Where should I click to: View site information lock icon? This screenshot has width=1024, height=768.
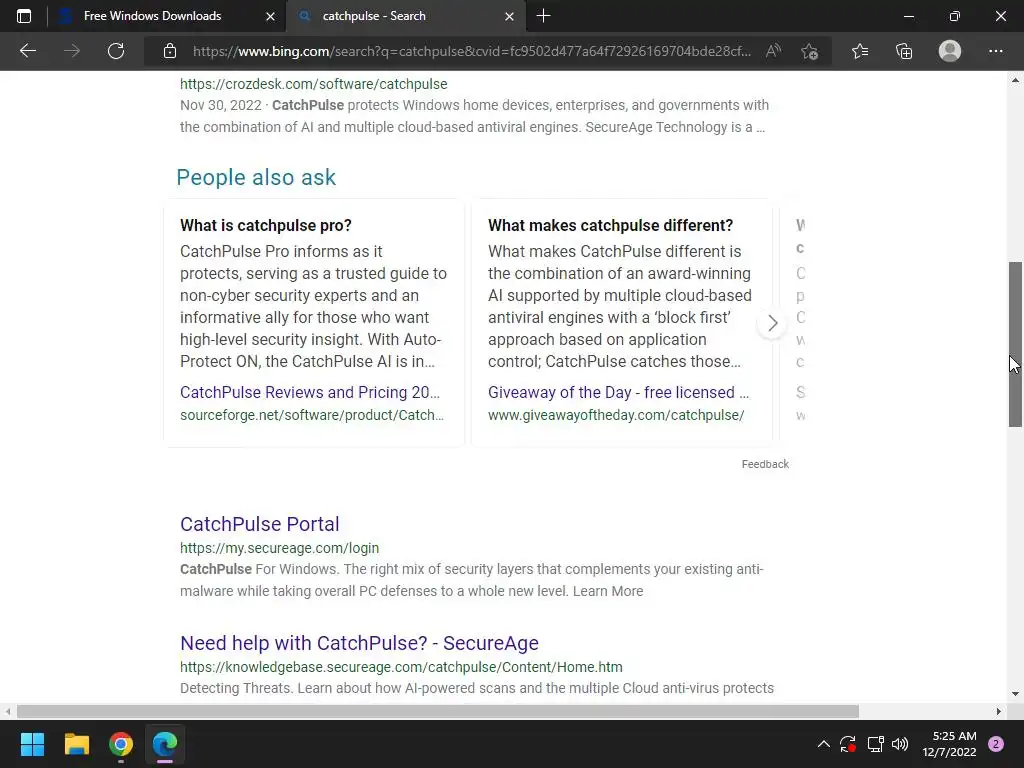coord(170,51)
